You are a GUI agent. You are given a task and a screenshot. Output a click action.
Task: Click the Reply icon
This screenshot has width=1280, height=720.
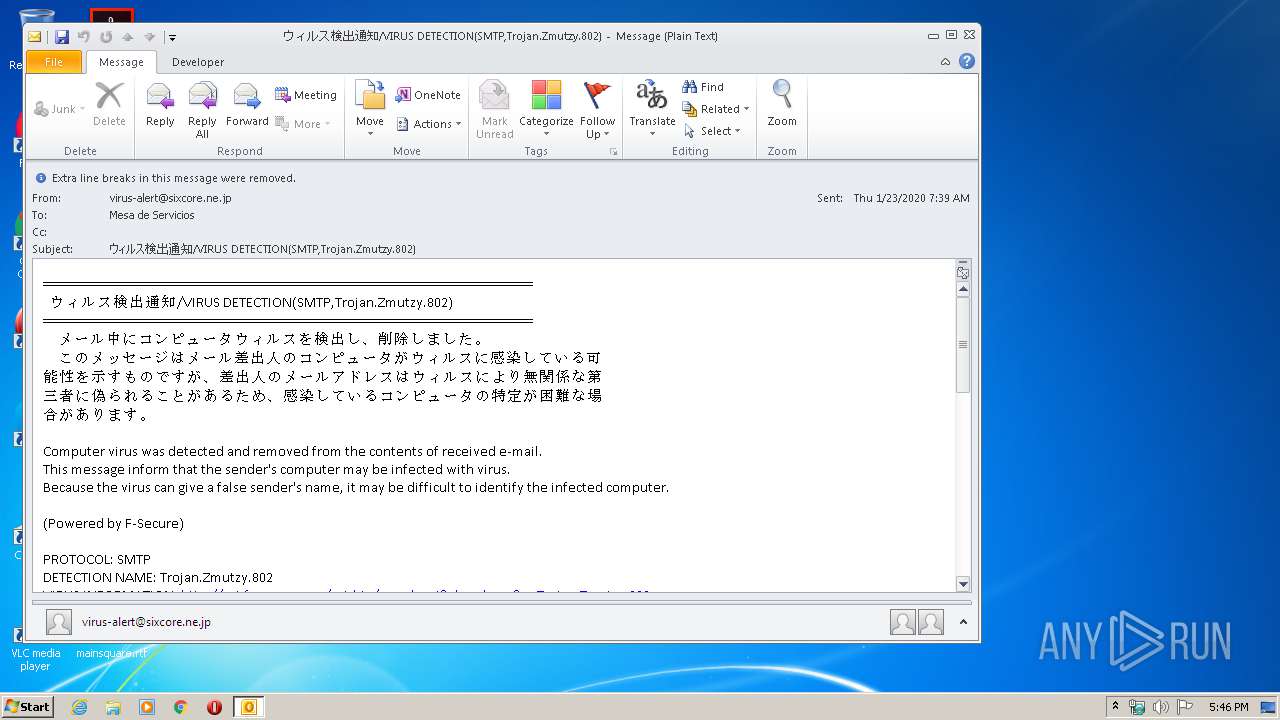pos(160,105)
